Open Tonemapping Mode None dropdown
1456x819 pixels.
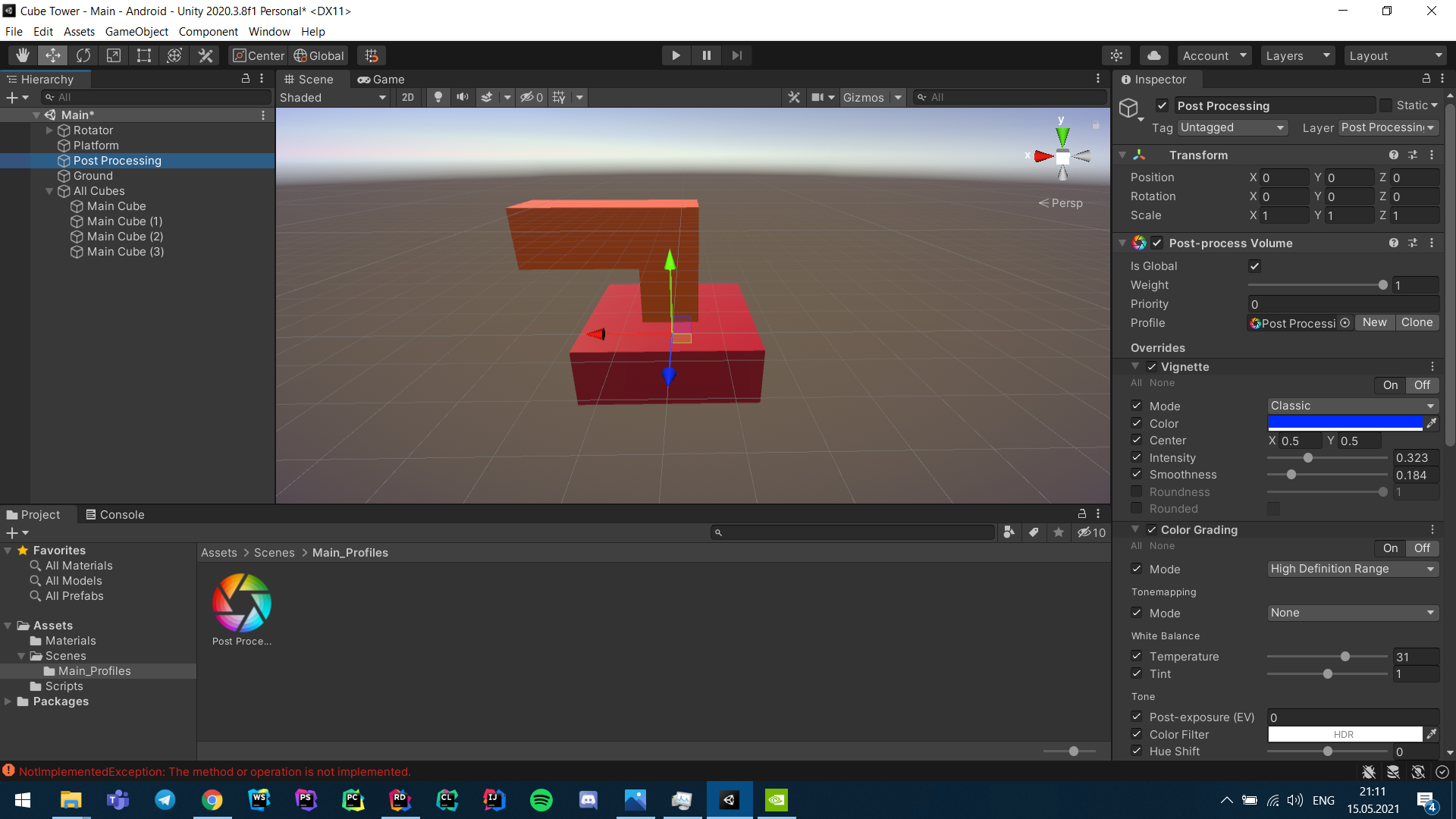pos(1353,613)
